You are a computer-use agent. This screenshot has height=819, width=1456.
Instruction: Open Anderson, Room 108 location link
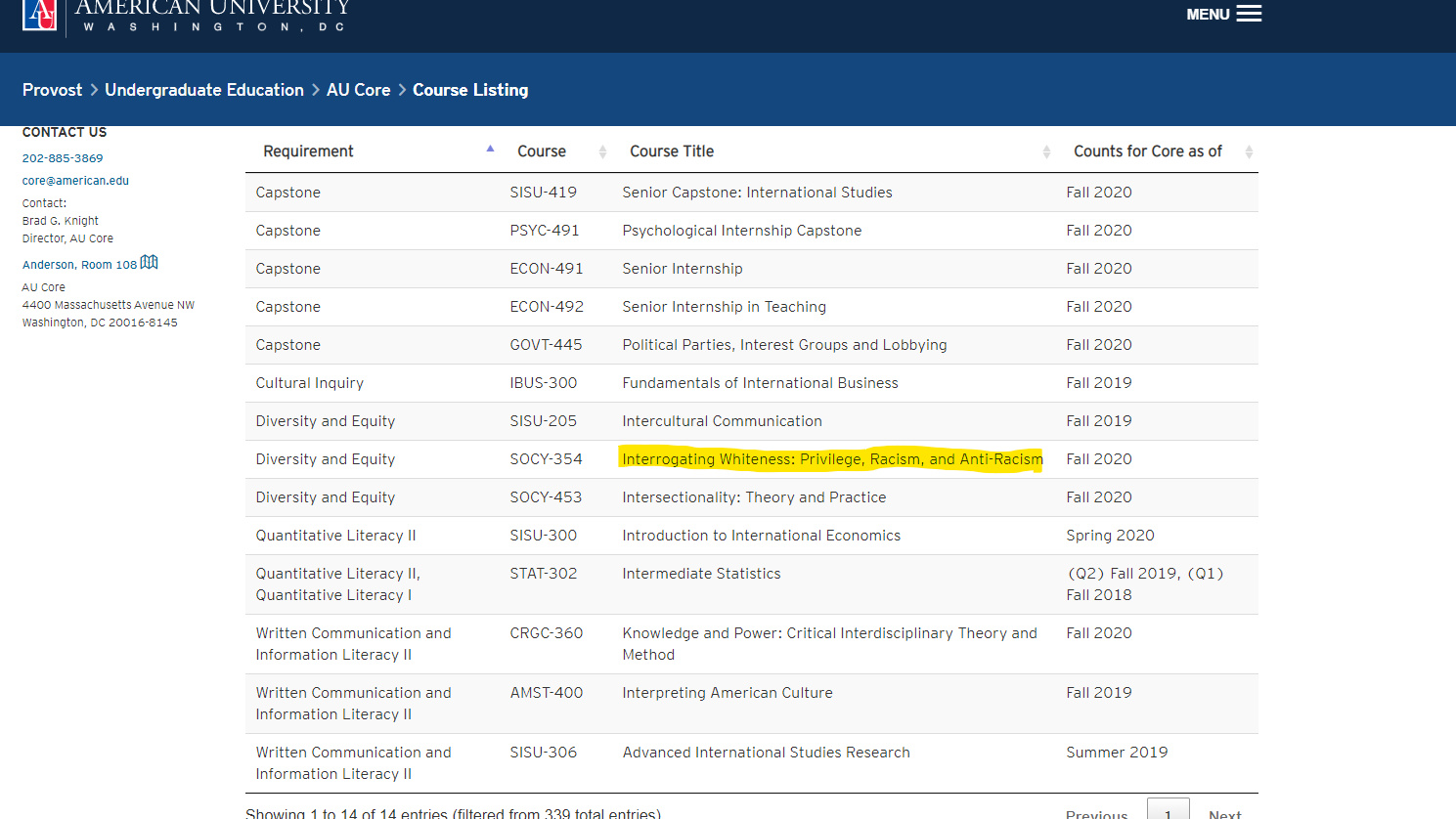click(x=79, y=265)
